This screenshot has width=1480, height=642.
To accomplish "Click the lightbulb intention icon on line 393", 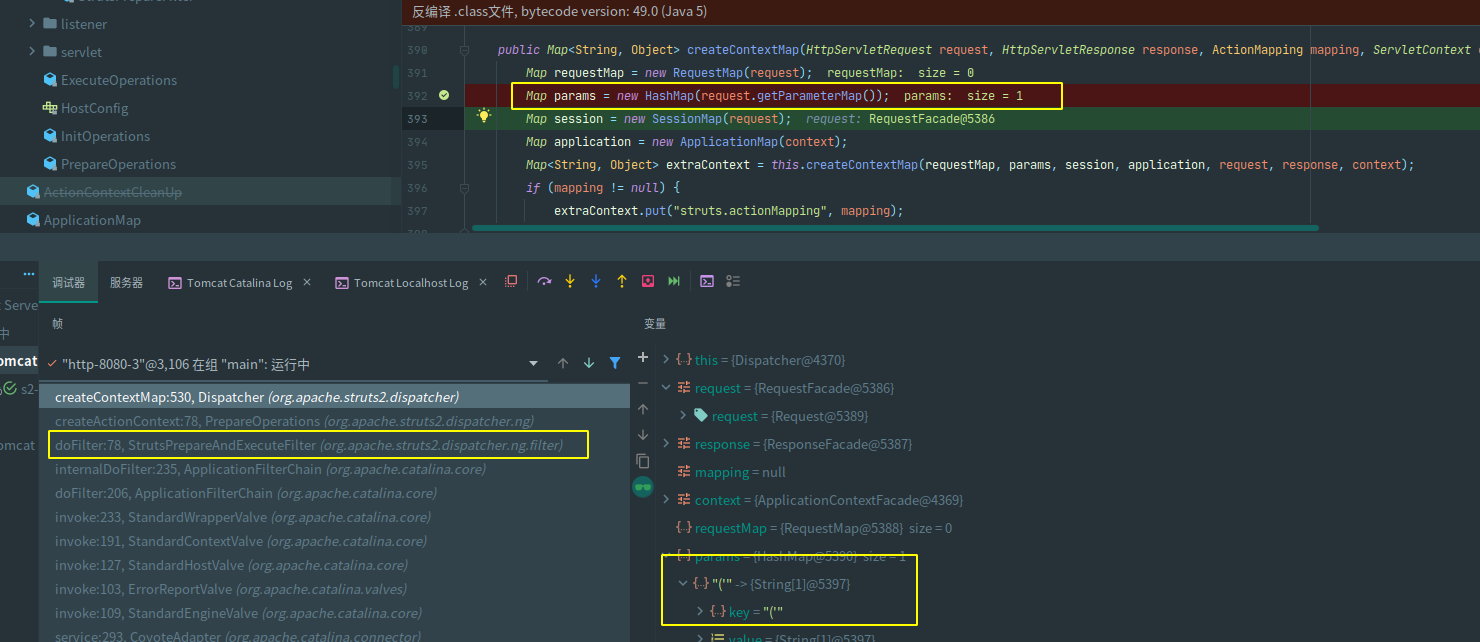I will [x=484, y=117].
